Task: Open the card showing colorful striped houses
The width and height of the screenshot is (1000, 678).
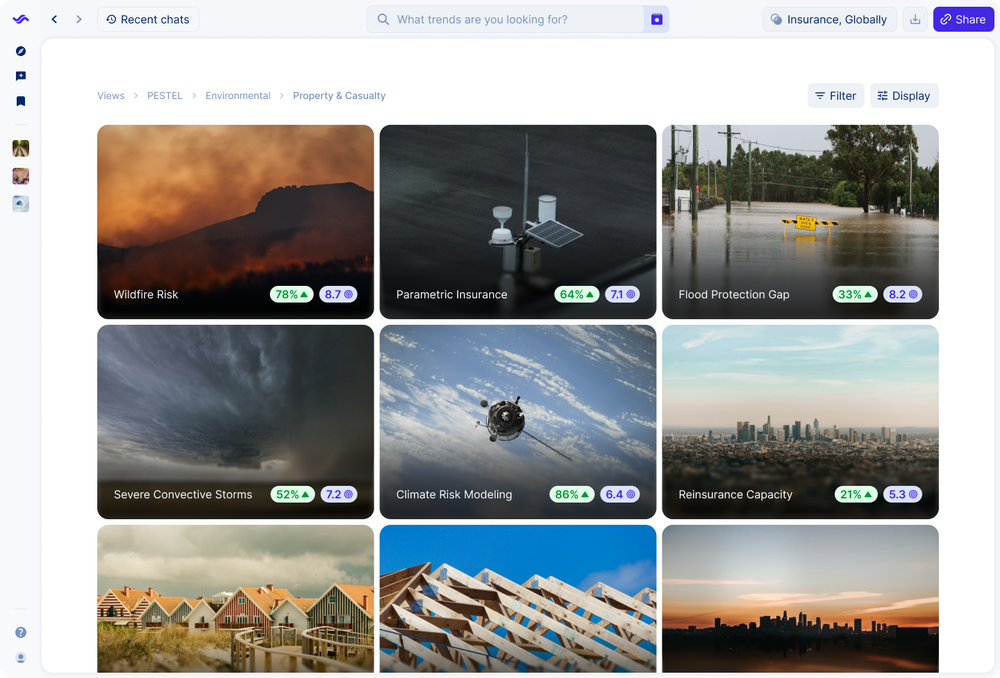Action: 235,598
